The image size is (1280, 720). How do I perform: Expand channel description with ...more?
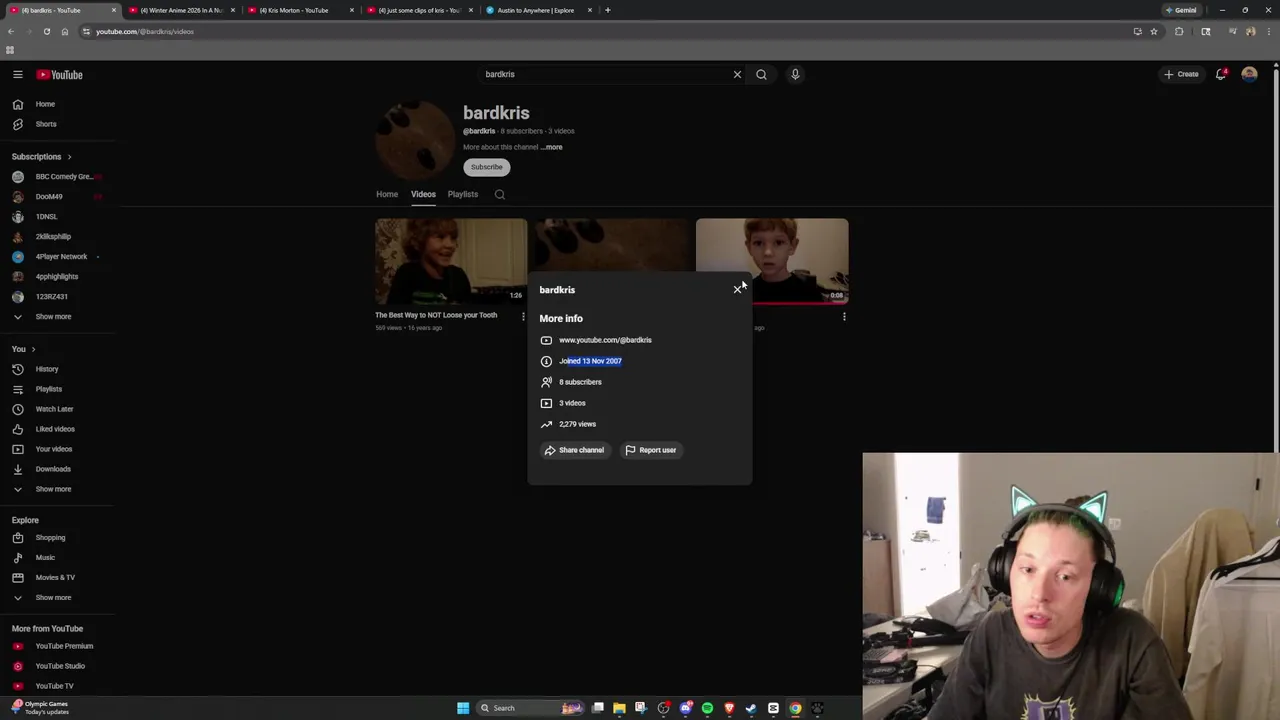(552, 147)
